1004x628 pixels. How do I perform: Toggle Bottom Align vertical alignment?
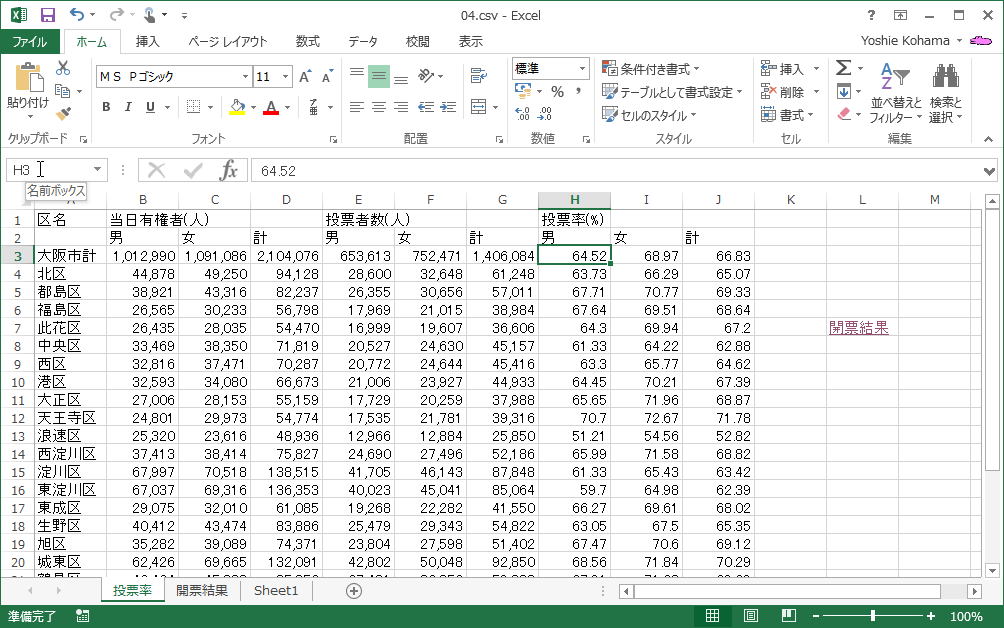[x=401, y=77]
